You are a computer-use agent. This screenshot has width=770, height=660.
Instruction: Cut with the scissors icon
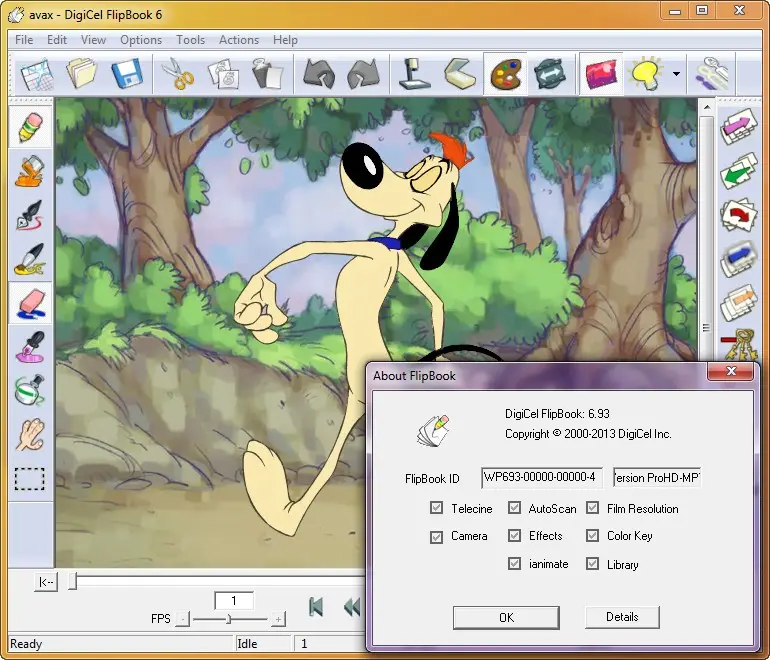click(177, 74)
